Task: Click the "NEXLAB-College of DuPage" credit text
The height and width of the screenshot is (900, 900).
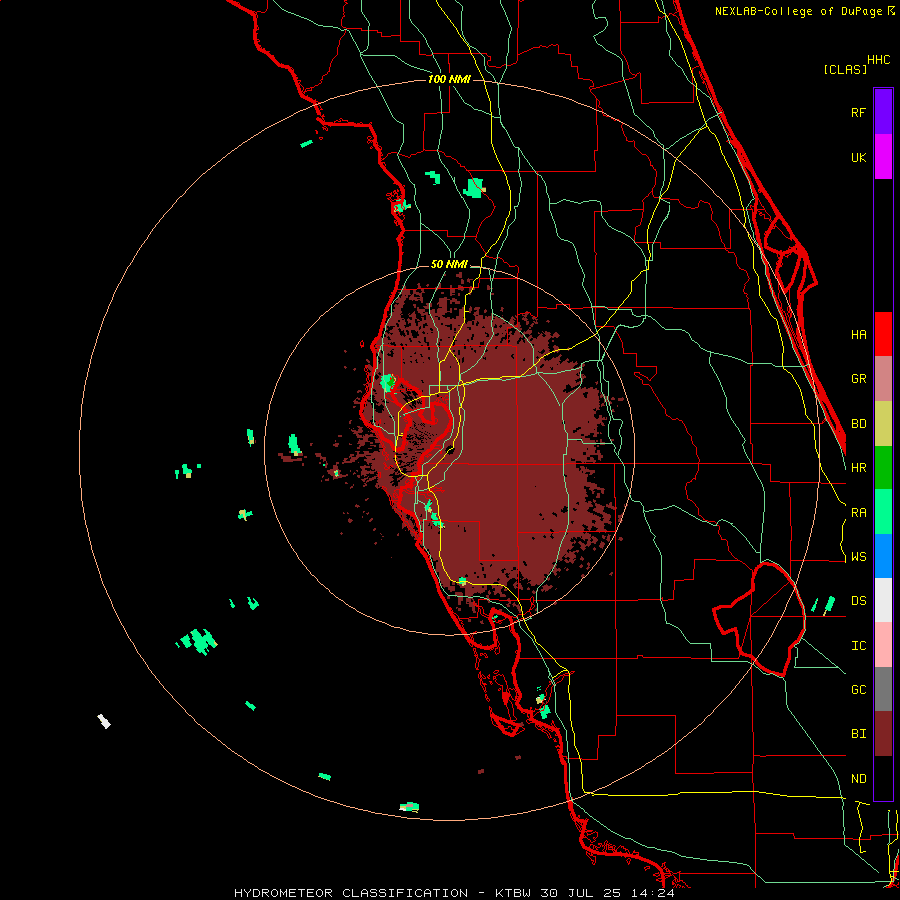Action: [800, 11]
